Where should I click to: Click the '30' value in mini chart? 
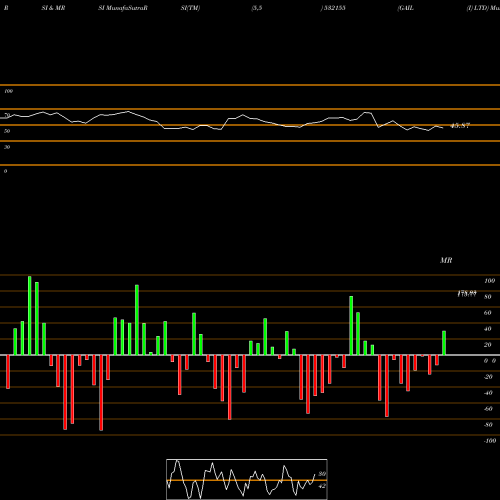tap(322, 474)
